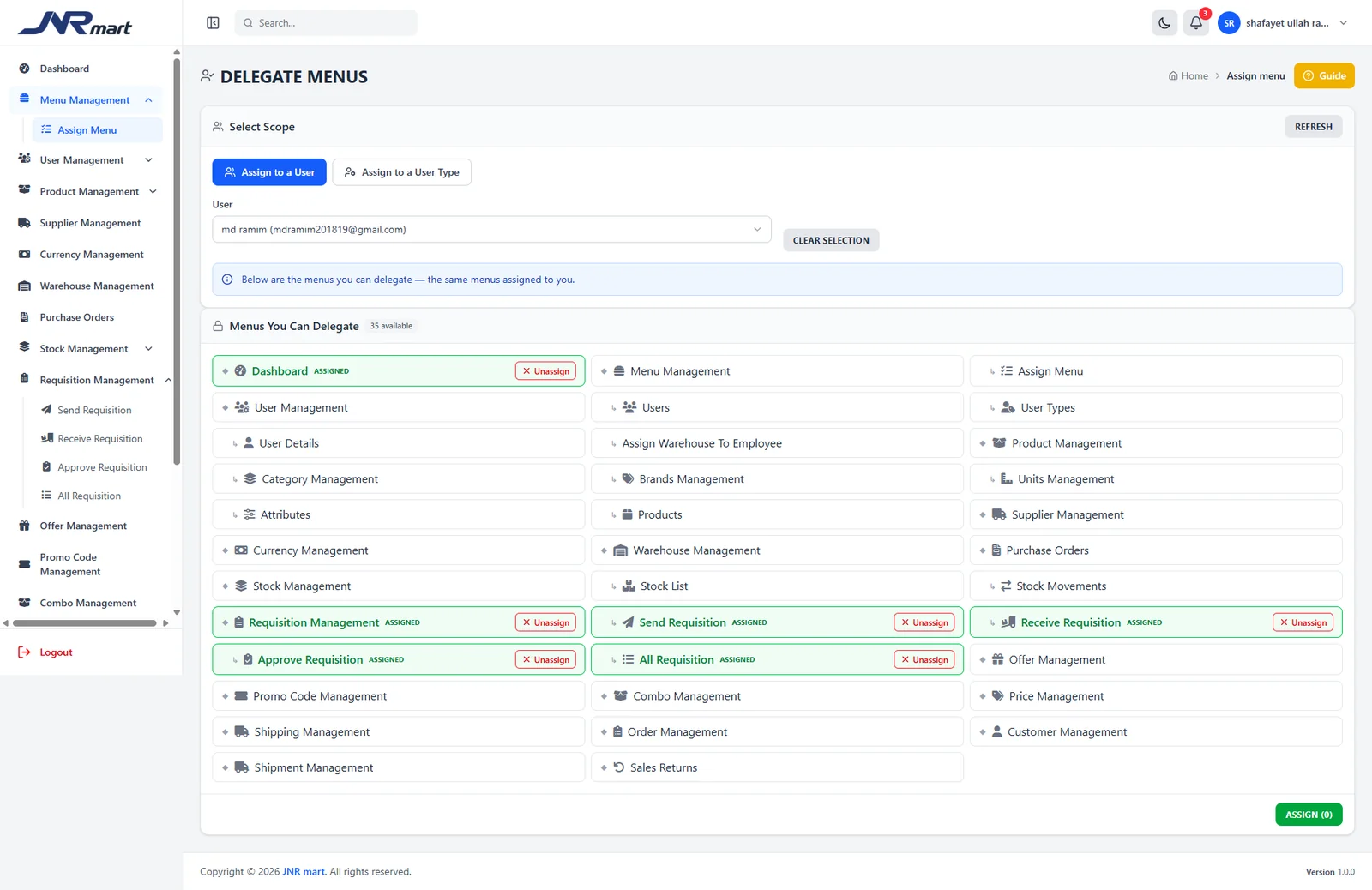The width and height of the screenshot is (1372, 890).
Task: Select the Purchase Orders delegate card
Action: [1156, 550]
